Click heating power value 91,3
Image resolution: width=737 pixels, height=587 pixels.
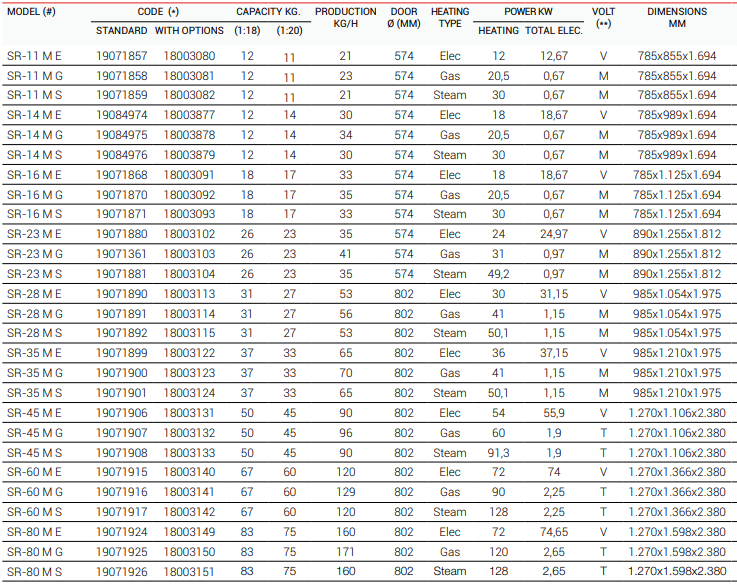tap(498, 452)
